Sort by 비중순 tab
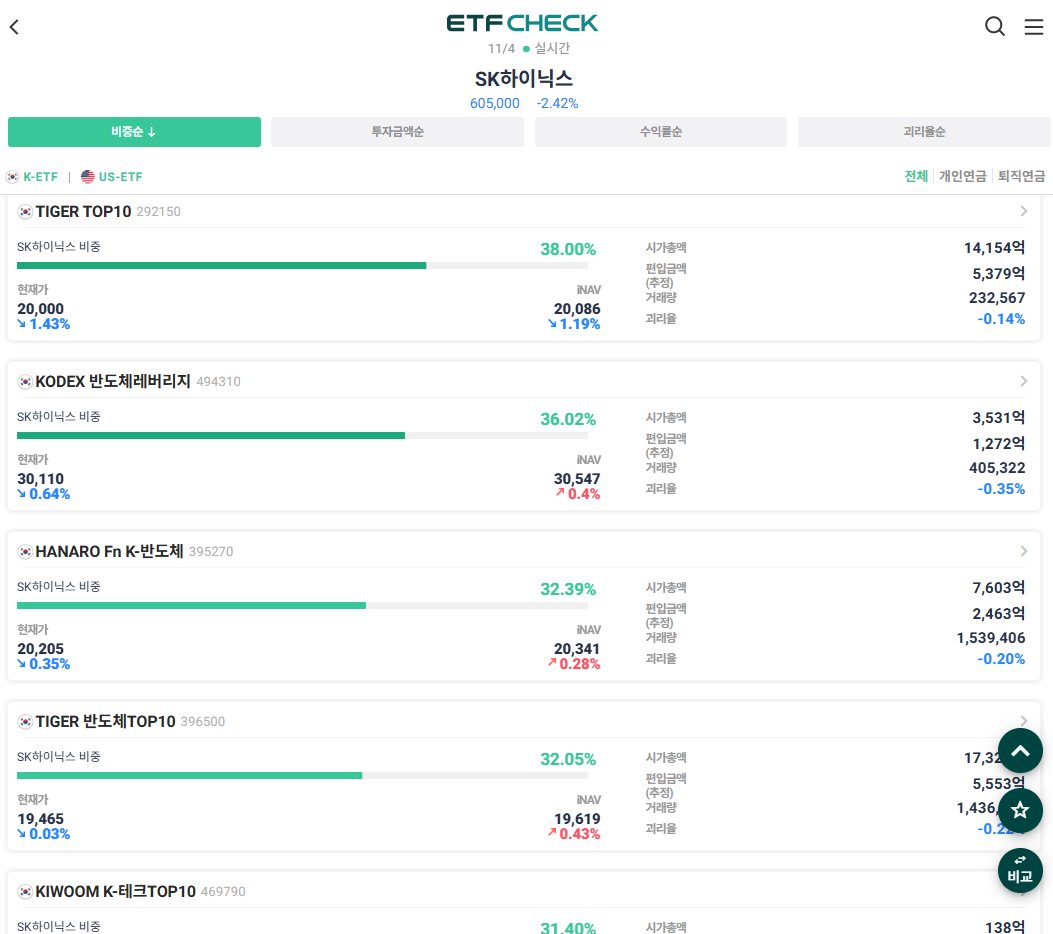1053x934 pixels. 134,132
